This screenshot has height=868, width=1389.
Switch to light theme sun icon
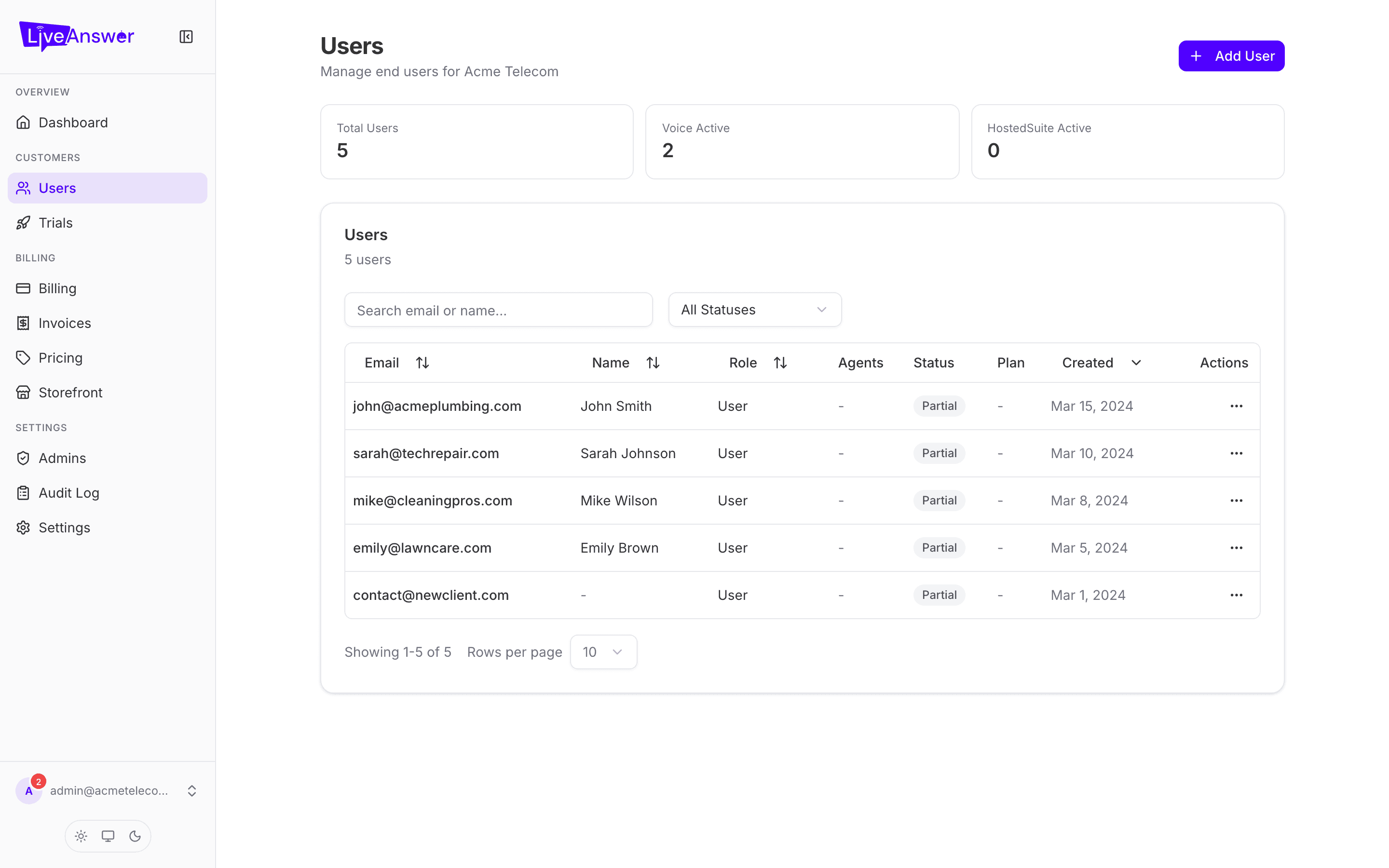pos(81,836)
